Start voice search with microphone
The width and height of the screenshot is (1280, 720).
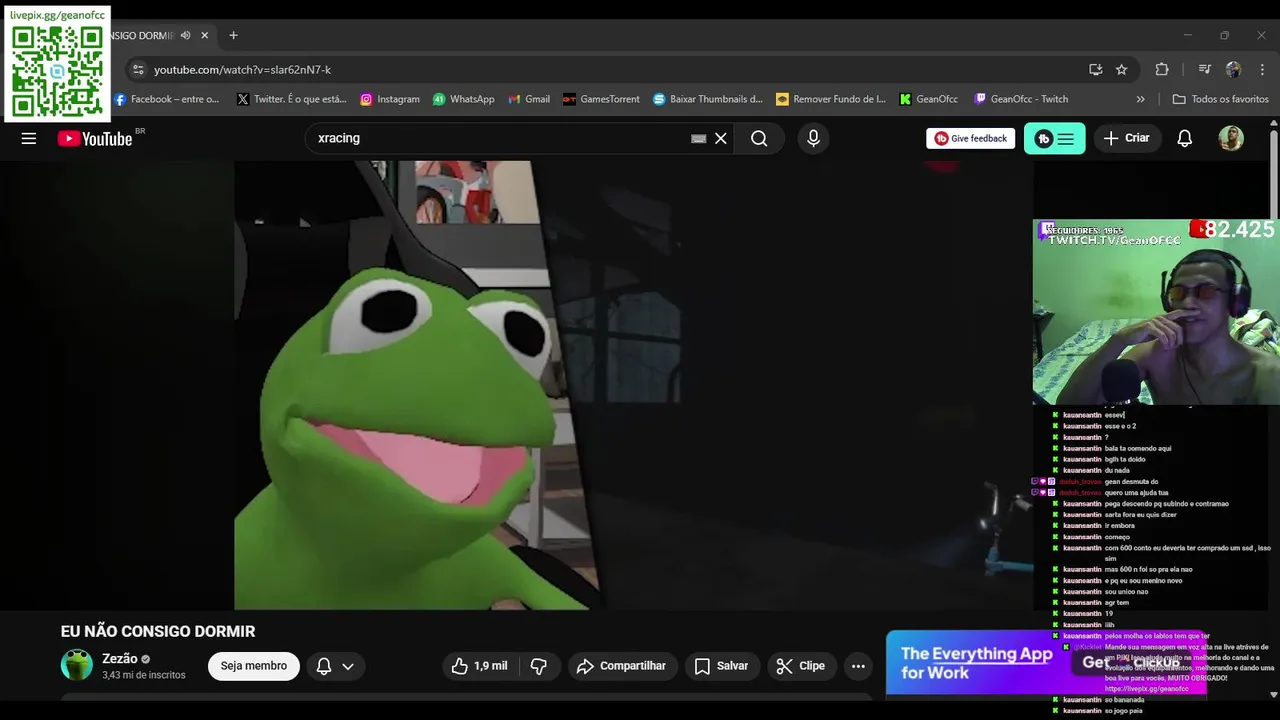point(813,139)
